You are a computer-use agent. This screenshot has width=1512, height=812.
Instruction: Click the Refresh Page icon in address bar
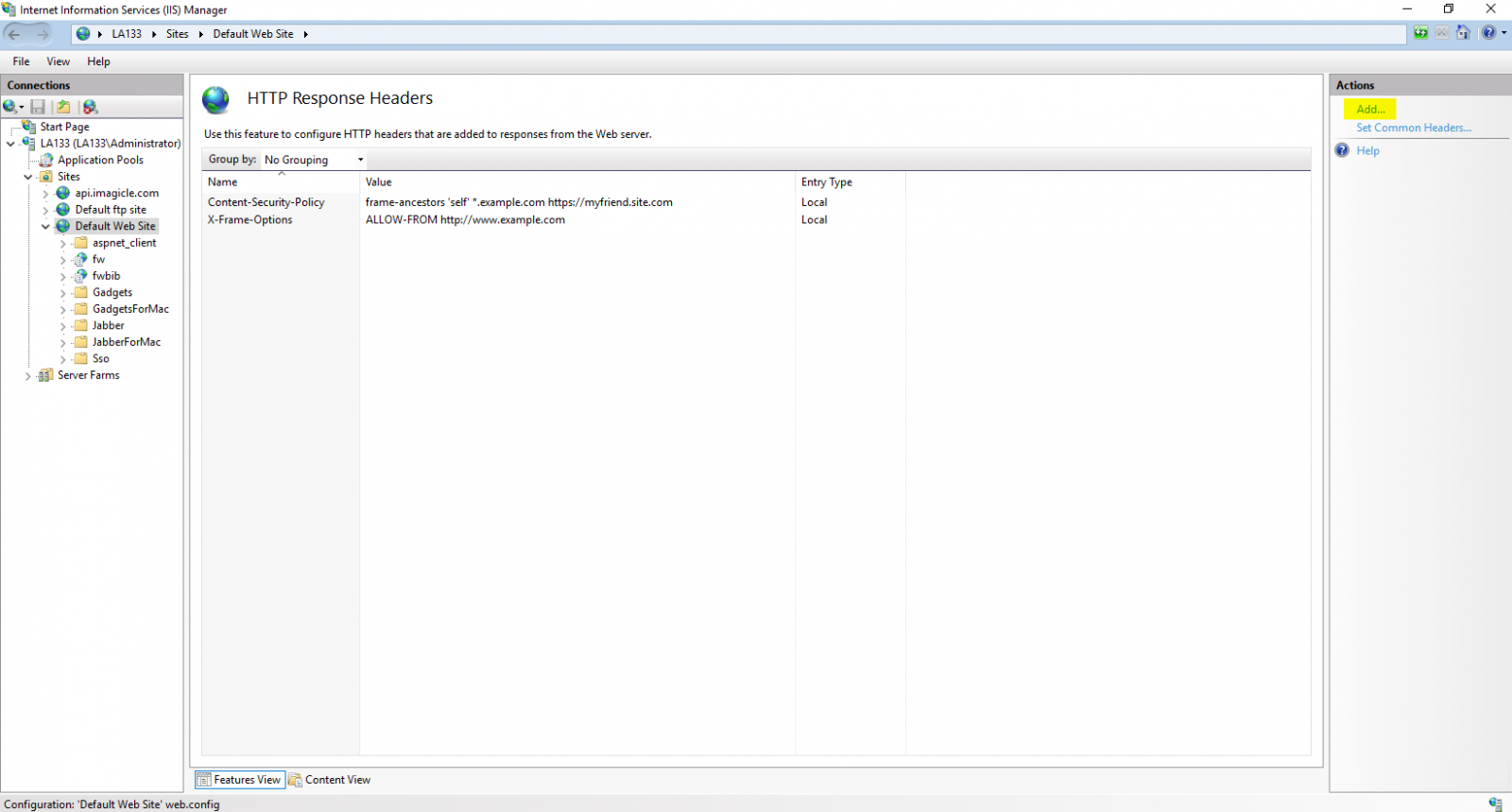1420,33
